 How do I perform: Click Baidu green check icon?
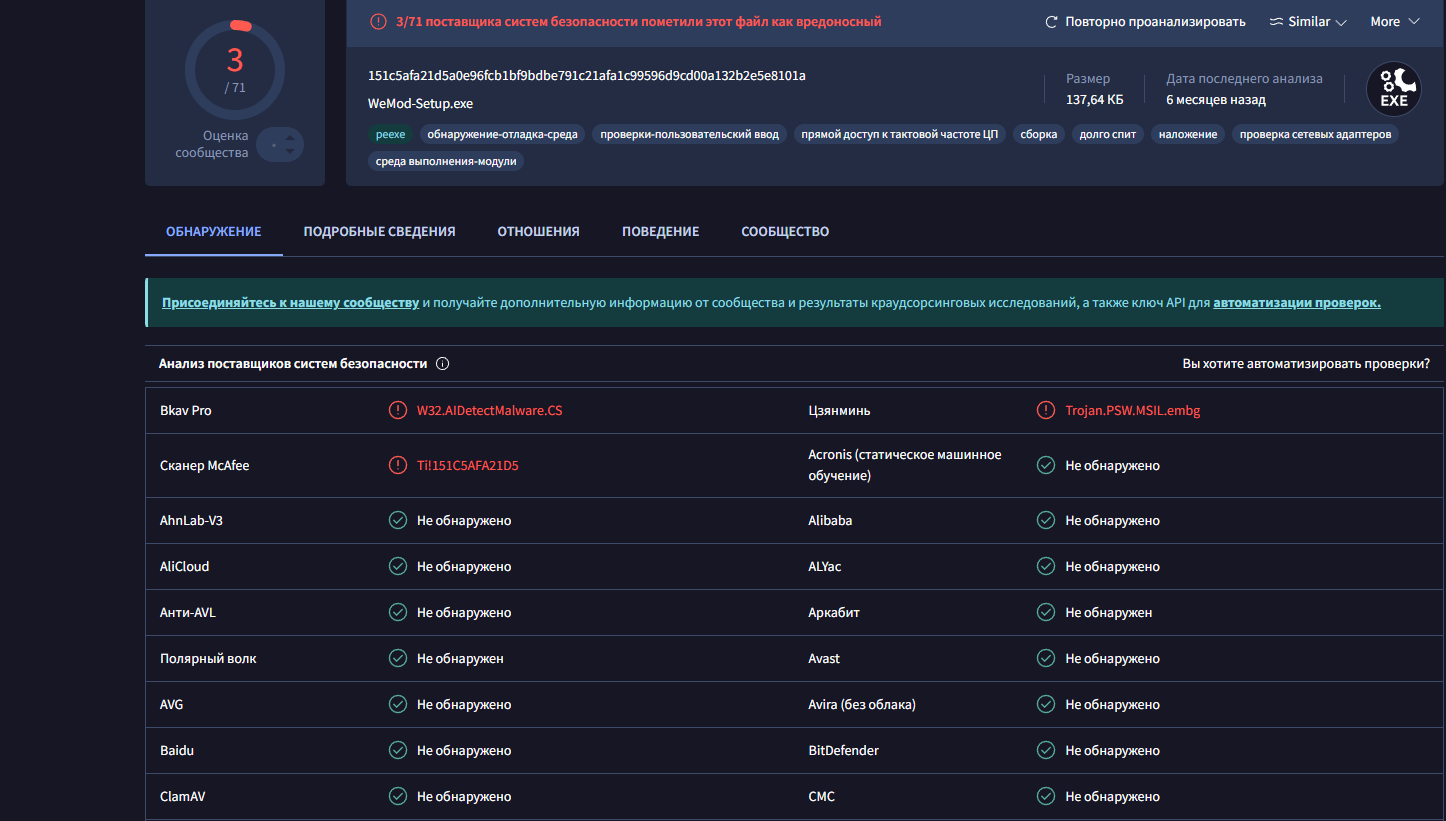[397, 750]
